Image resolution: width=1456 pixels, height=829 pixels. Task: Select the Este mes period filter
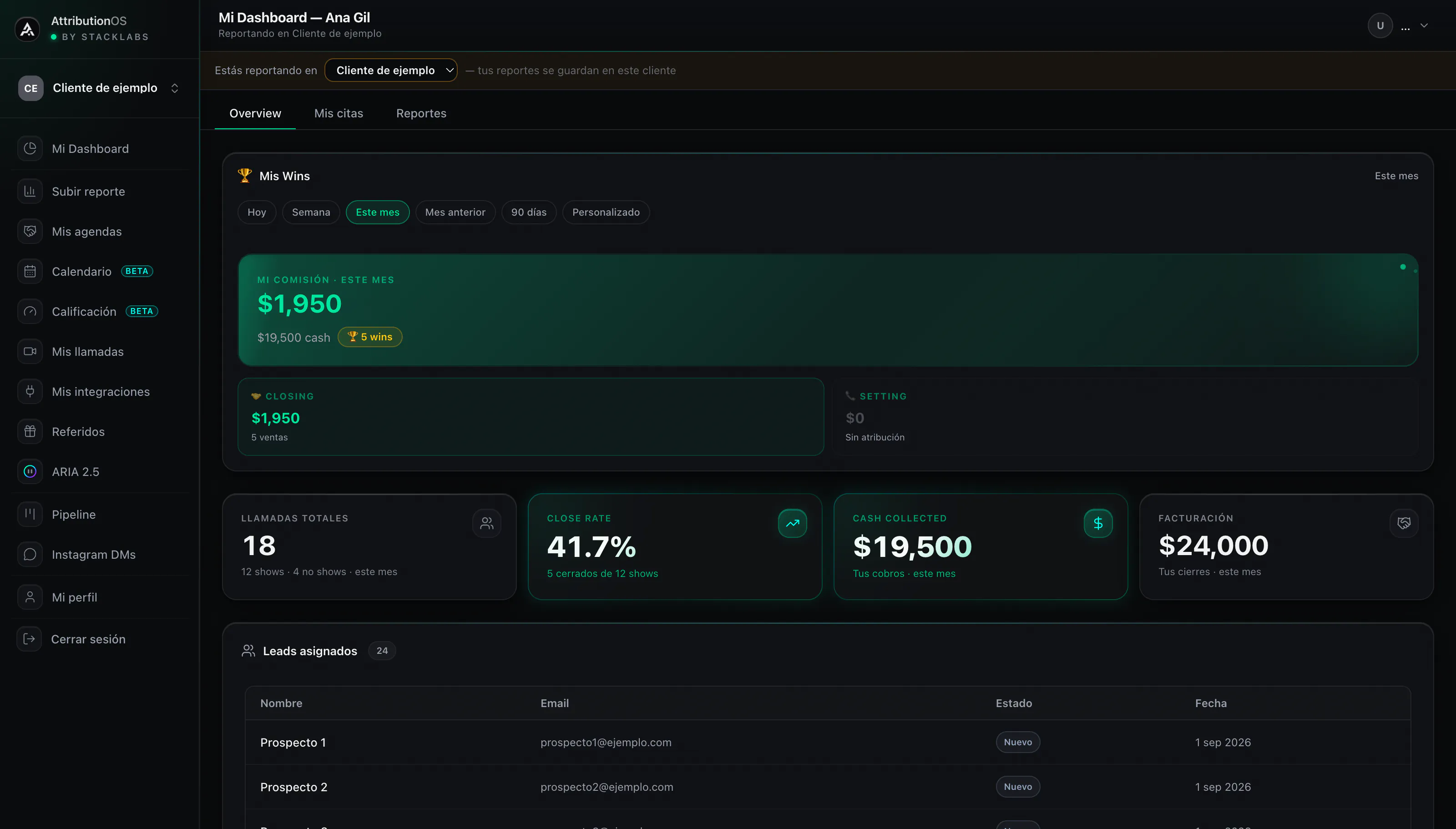pos(377,212)
